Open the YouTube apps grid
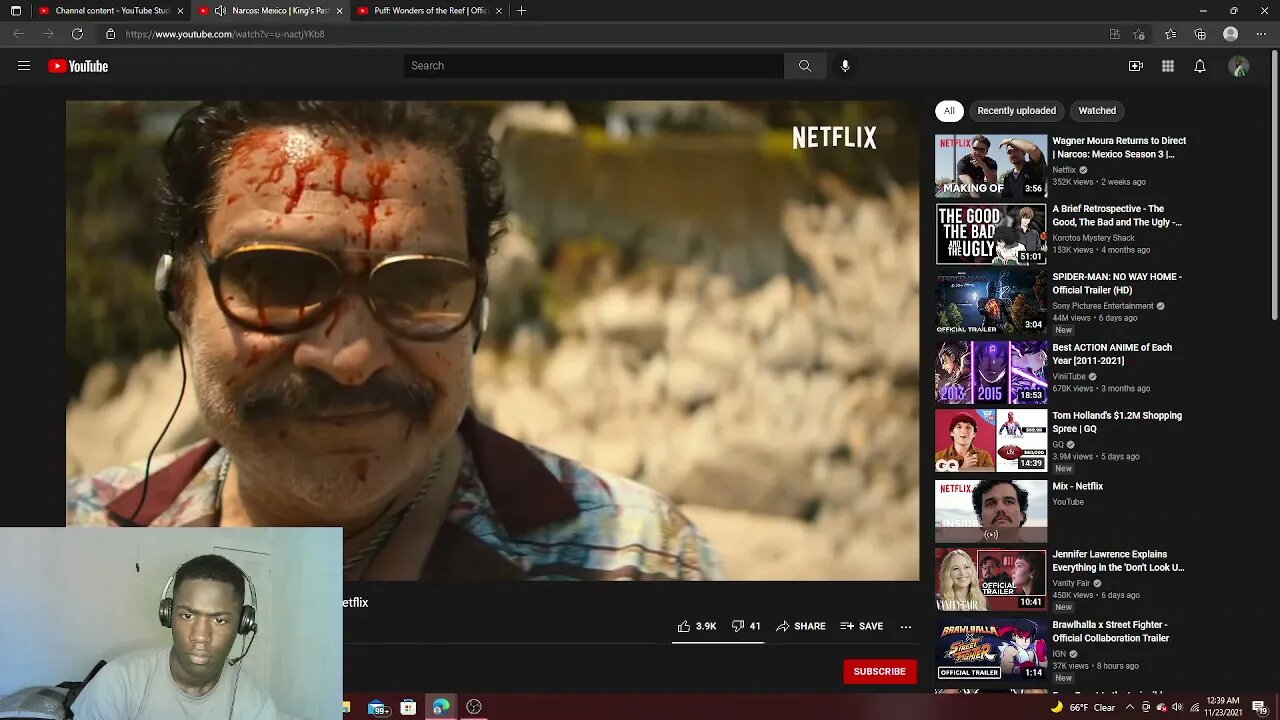Viewport: 1280px width, 720px height. (1168, 66)
